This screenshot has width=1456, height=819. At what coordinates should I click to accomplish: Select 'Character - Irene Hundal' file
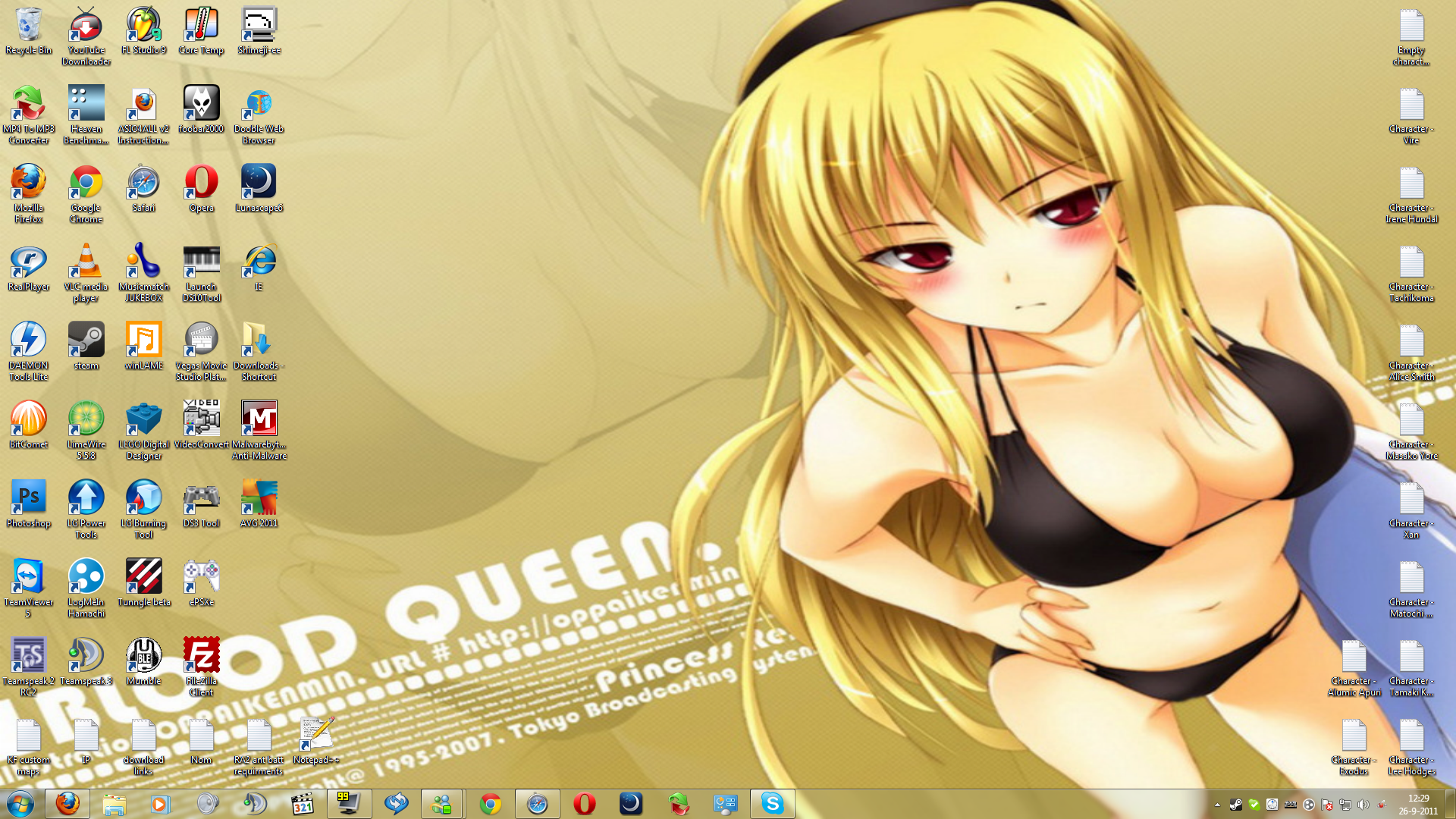(1412, 194)
